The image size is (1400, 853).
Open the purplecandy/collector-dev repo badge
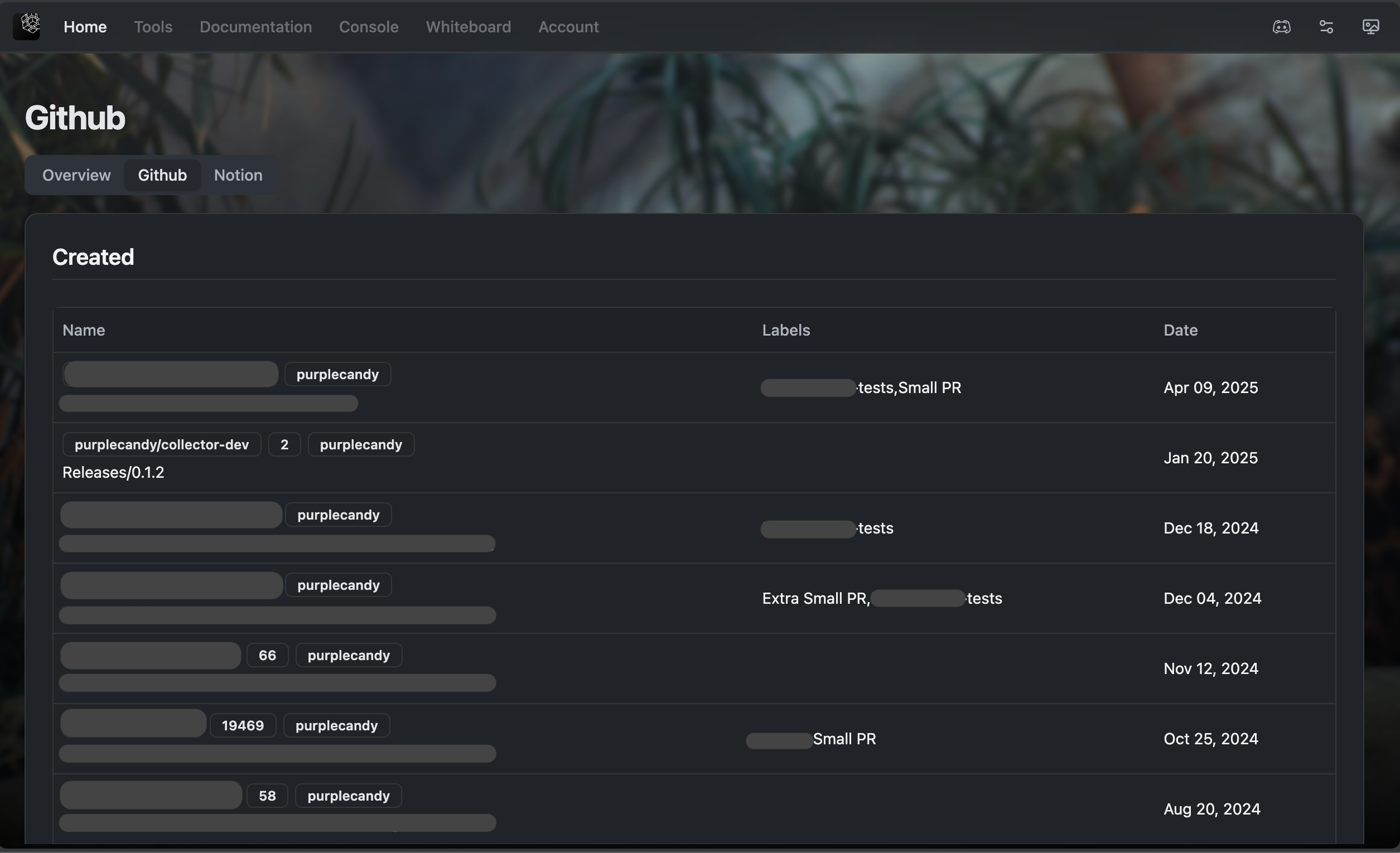pos(162,444)
